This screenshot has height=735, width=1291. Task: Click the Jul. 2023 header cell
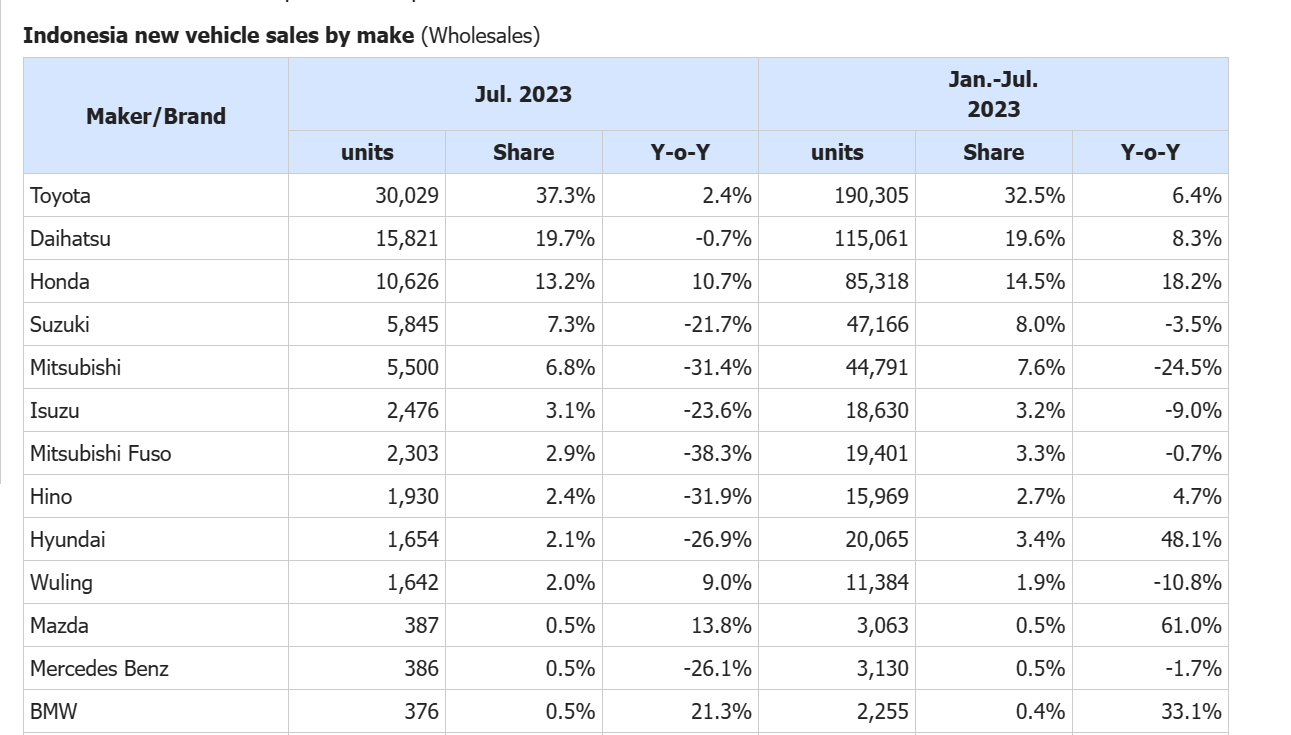point(523,94)
